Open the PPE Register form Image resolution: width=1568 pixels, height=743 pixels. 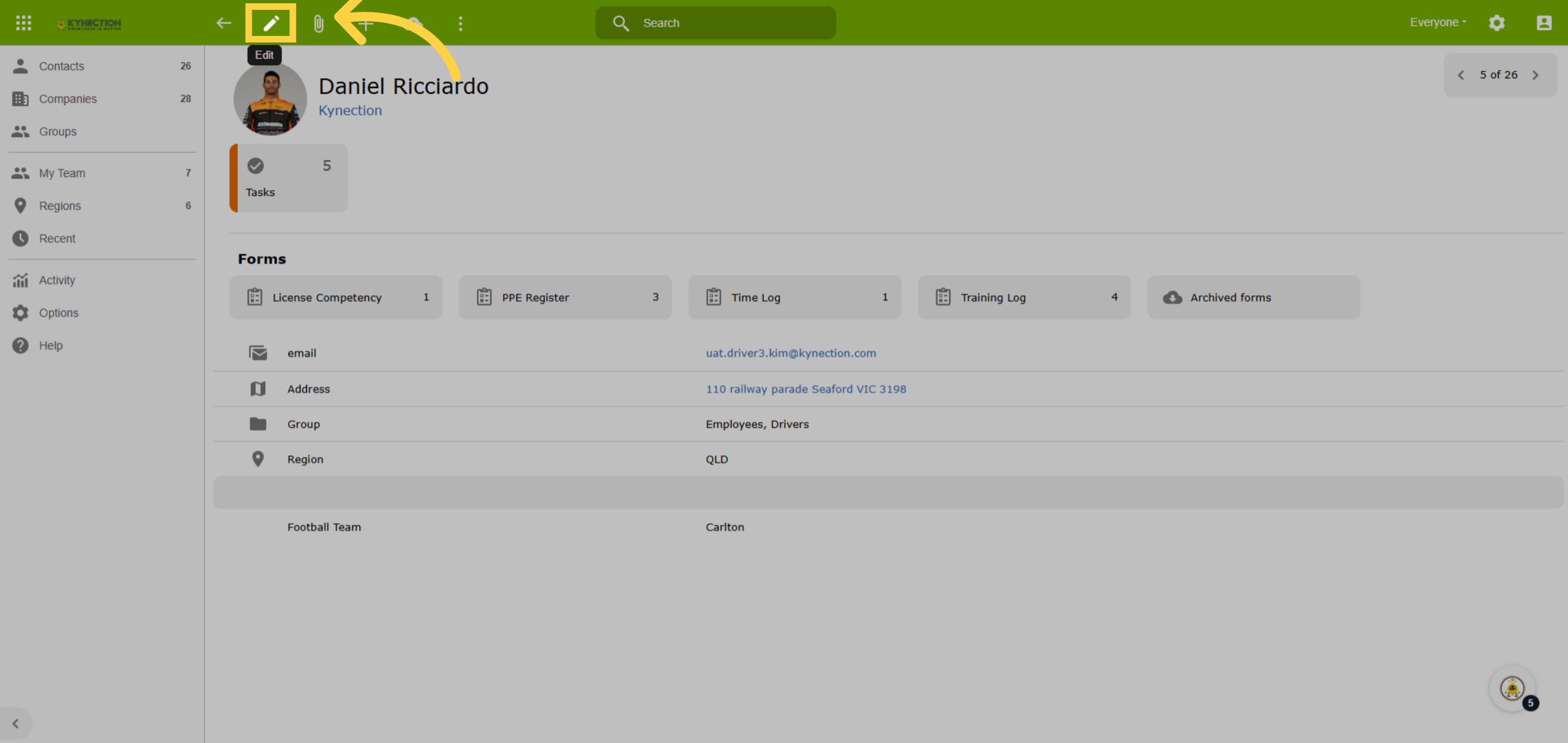565,297
